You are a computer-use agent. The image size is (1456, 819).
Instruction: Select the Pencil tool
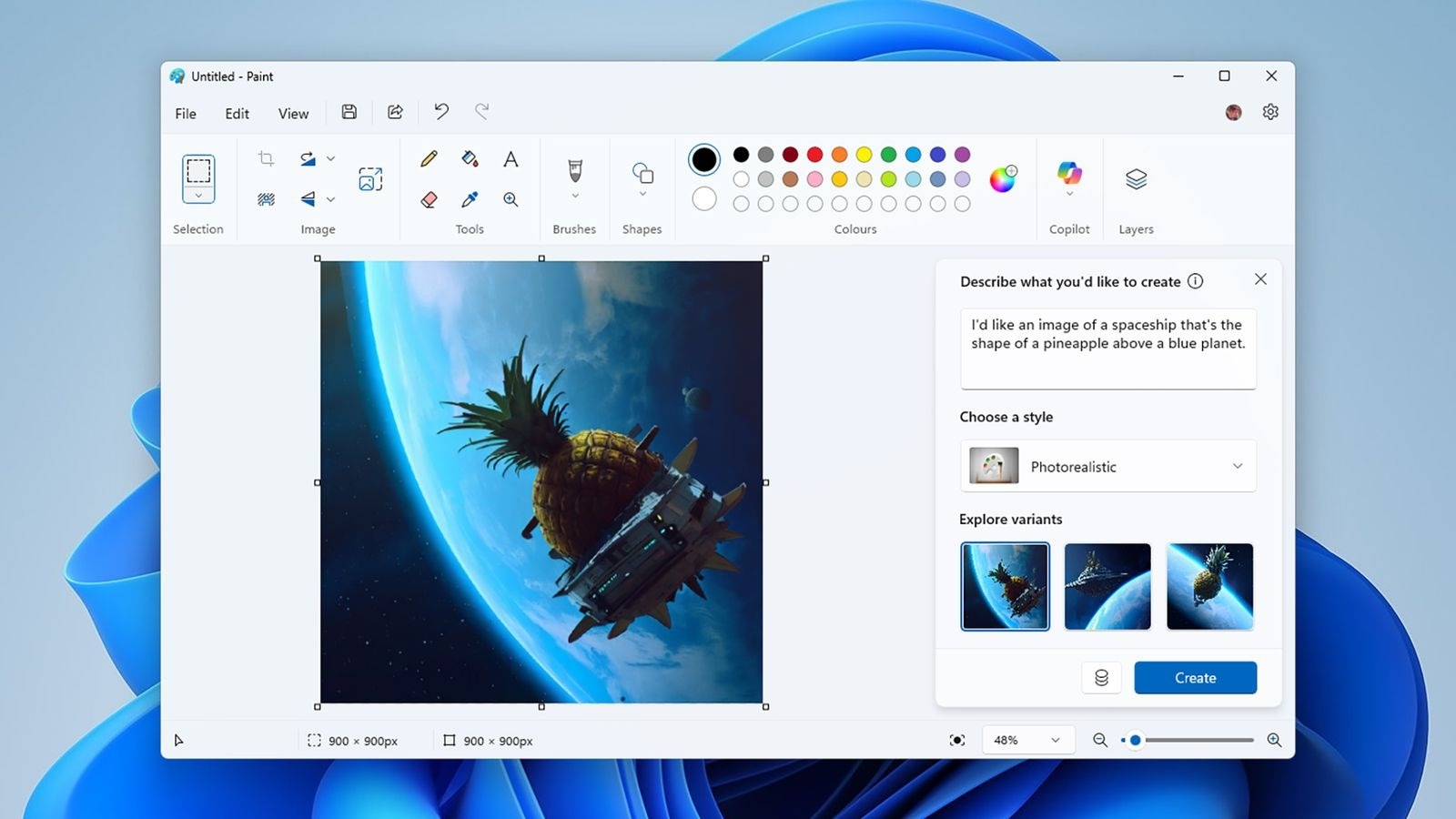point(429,159)
